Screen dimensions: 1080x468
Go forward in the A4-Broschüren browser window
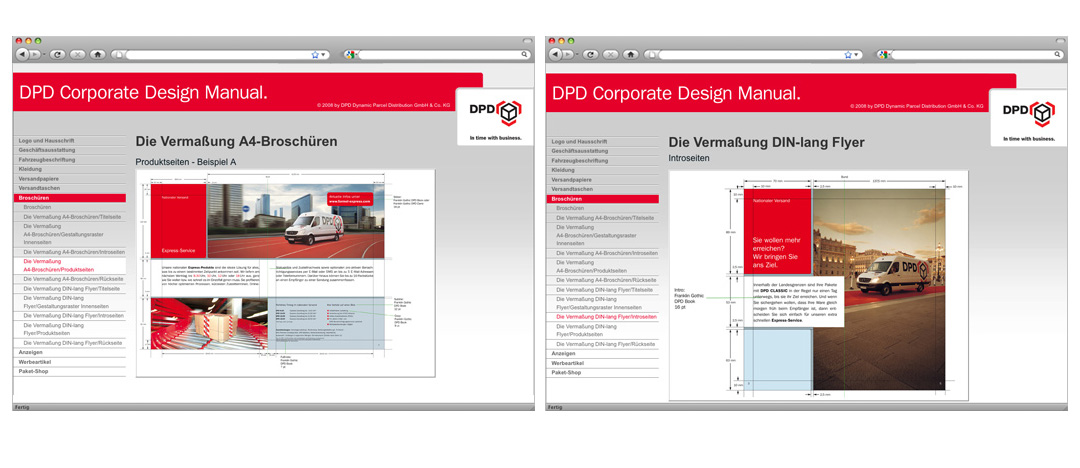pyautogui.click(x=34, y=54)
